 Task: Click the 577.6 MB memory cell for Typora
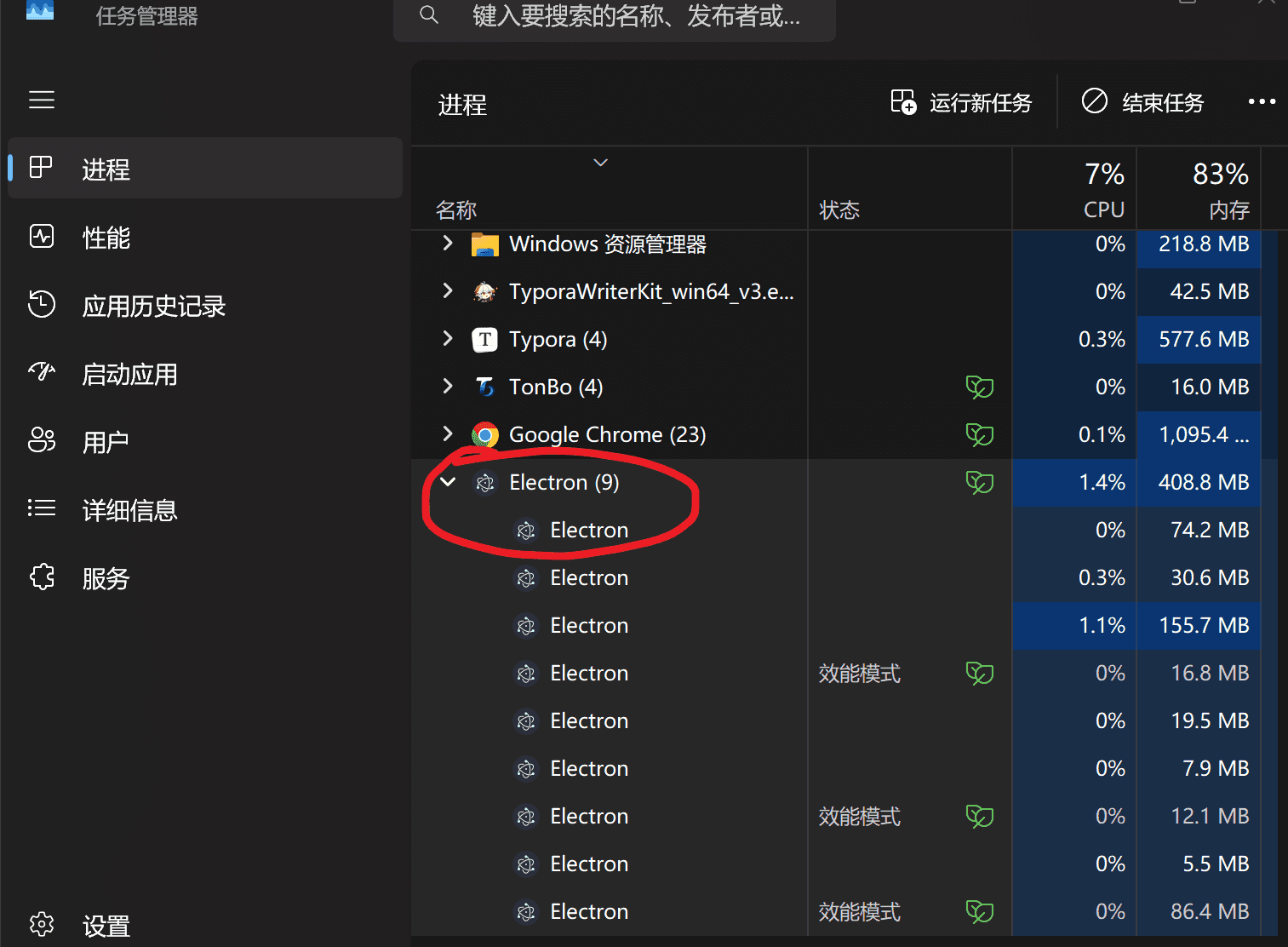[1199, 339]
